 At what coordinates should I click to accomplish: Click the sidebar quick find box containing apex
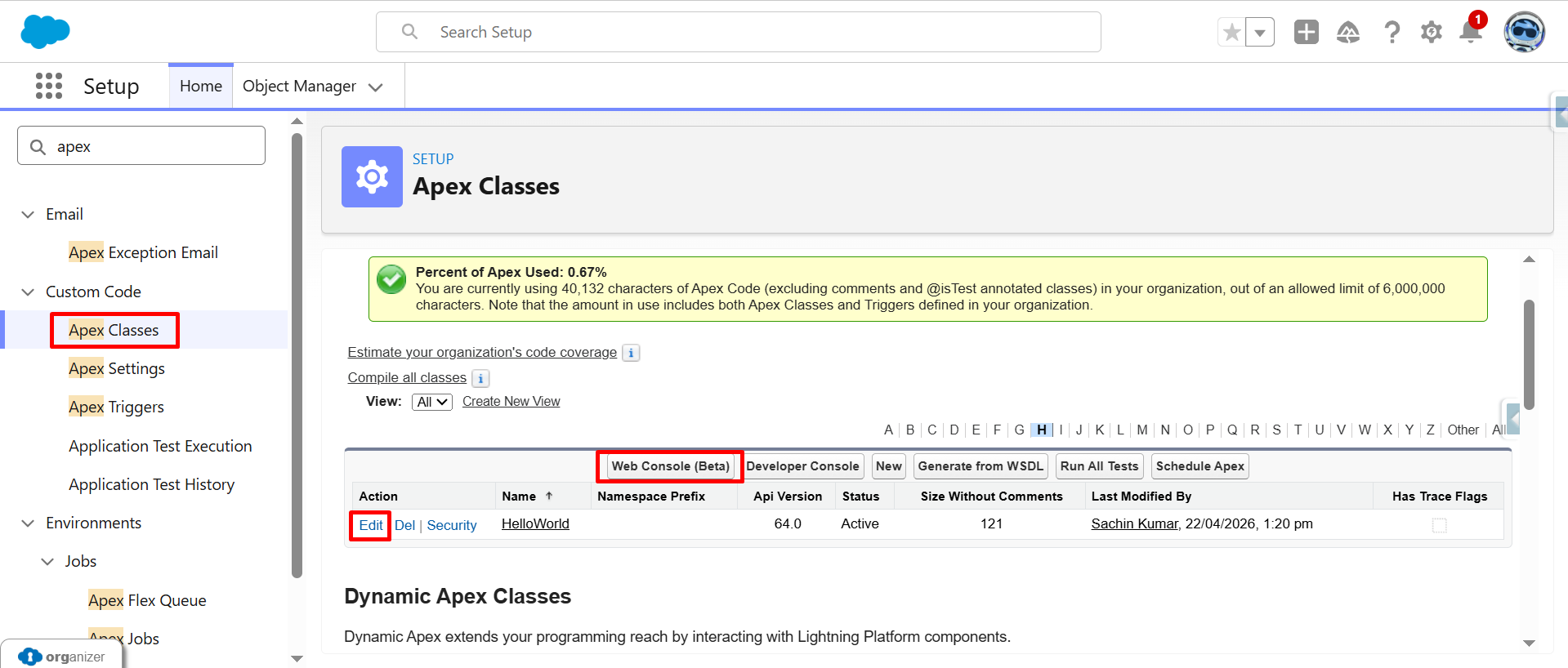[141, 145]
